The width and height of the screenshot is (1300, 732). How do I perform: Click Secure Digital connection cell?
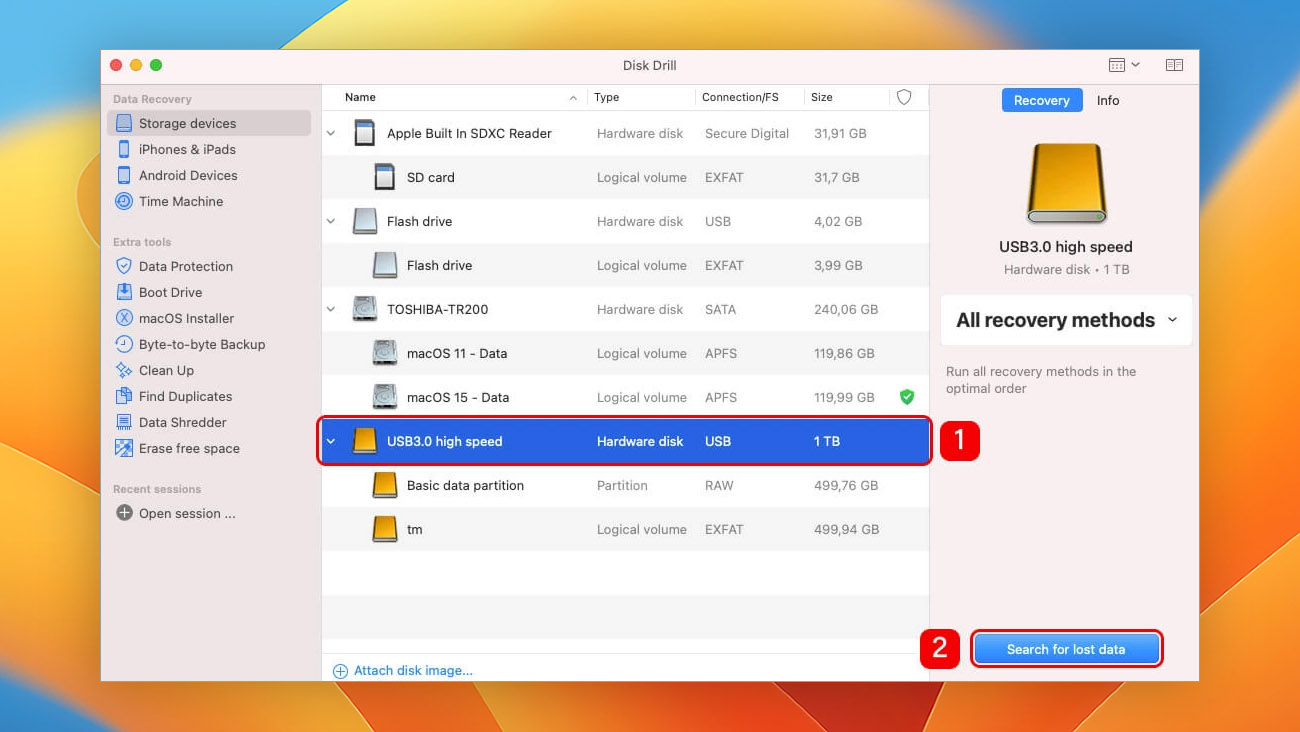tap(747, 133)
